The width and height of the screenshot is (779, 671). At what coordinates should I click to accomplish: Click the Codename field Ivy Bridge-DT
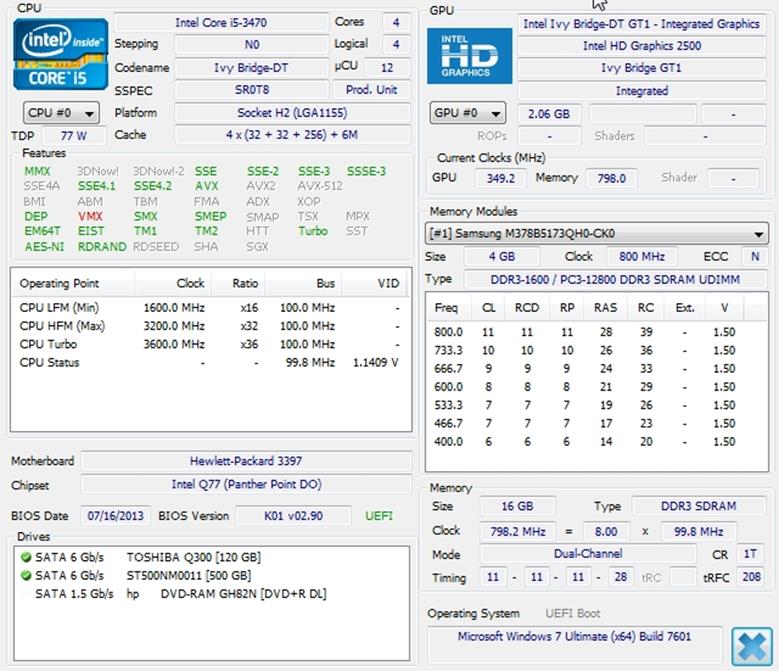tap(252, 68)
